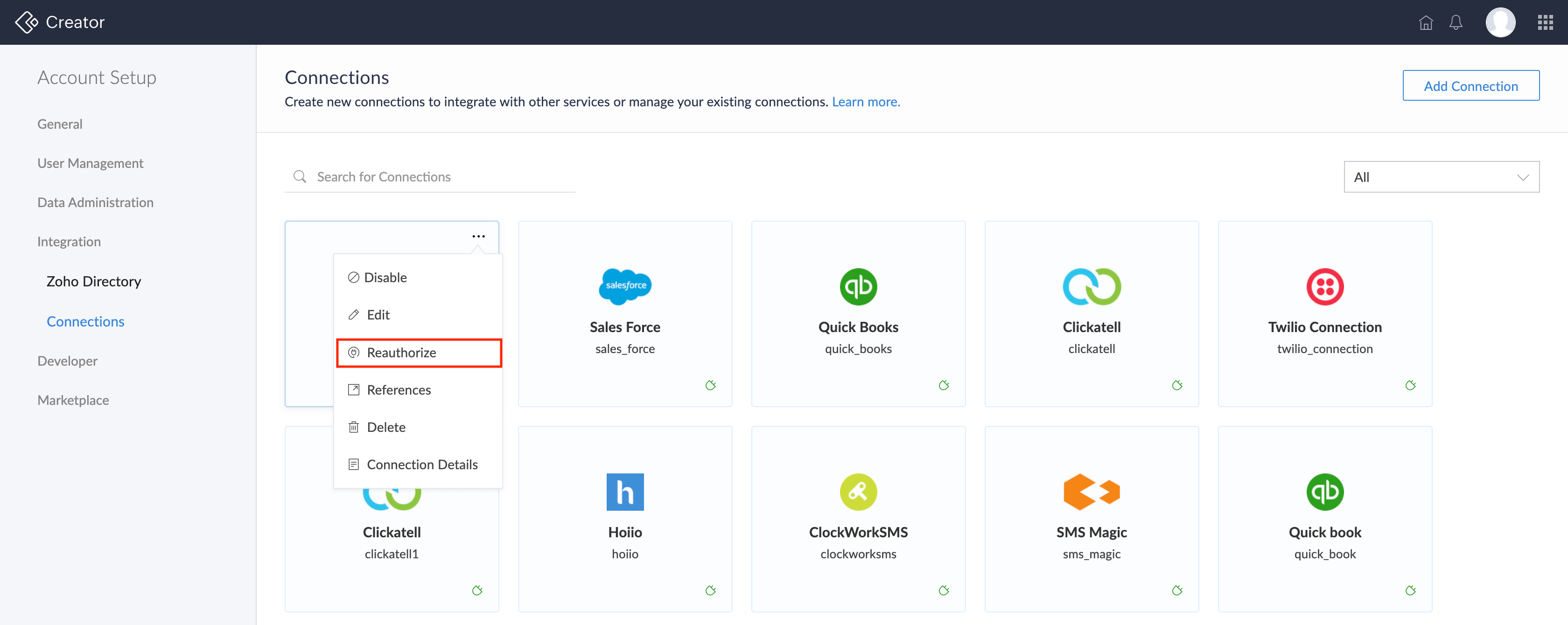Screen dimensions: 1568x625
Task: Click status icon on SMS Magic card
Action: pyautogui.click(x=1176, y=590)
